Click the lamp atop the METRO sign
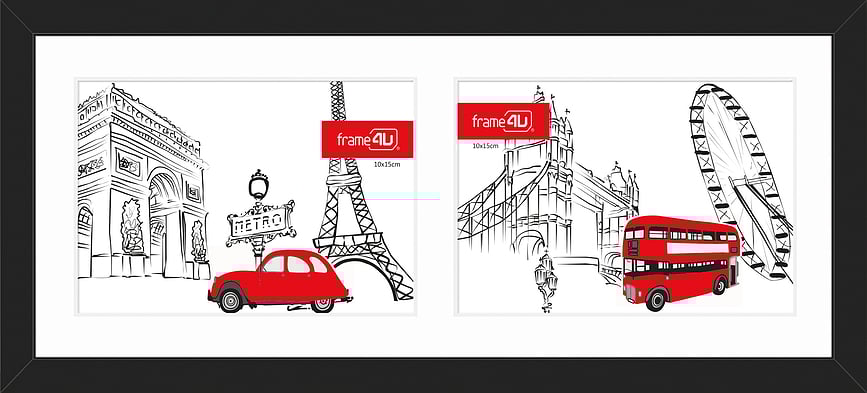 click(259, 185)
